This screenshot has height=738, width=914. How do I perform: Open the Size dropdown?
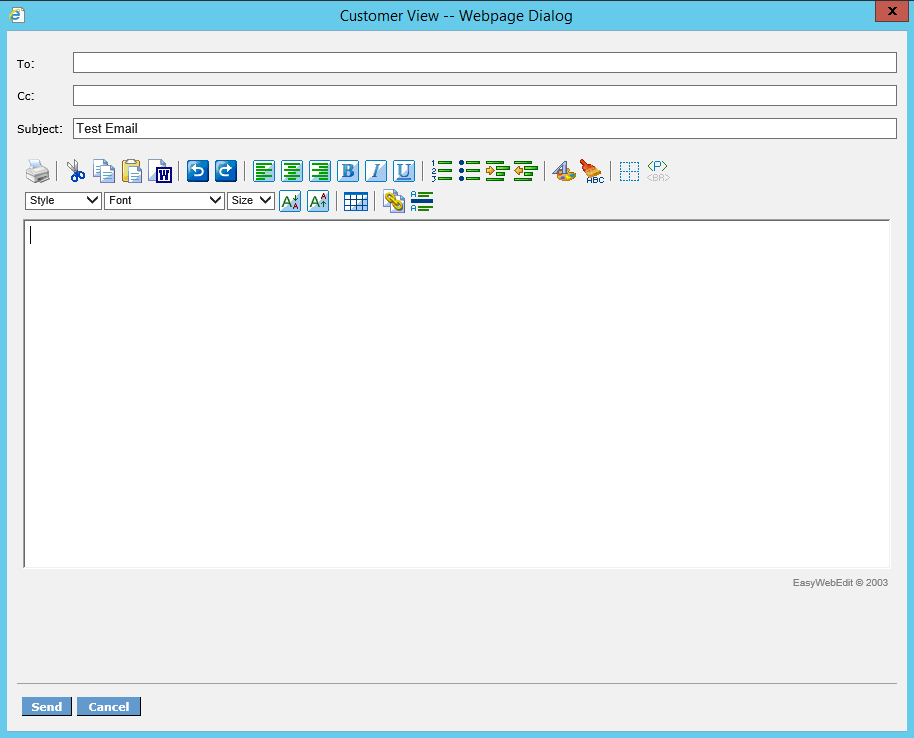tap(251, 201)
